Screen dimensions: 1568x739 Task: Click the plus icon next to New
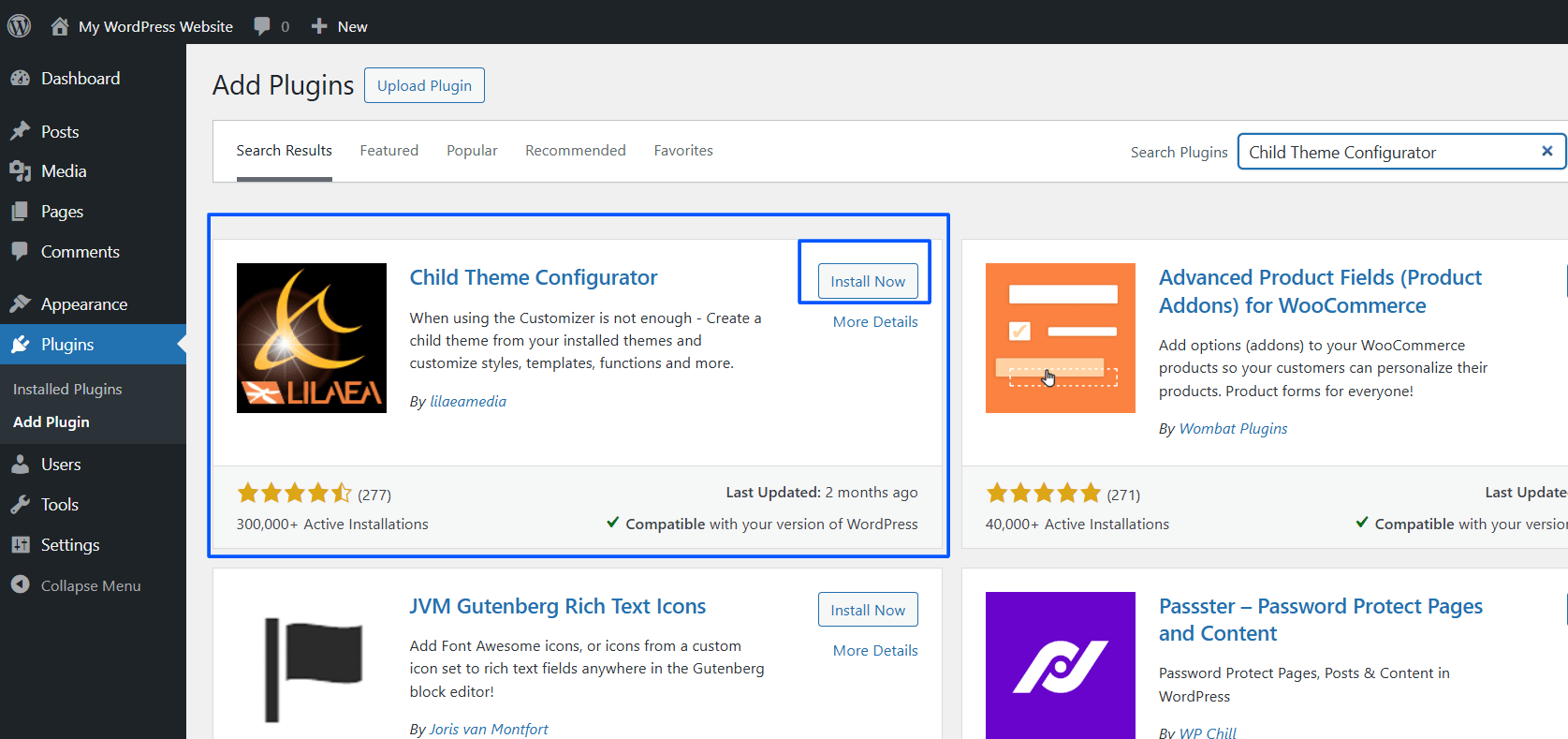click(319, 26)
